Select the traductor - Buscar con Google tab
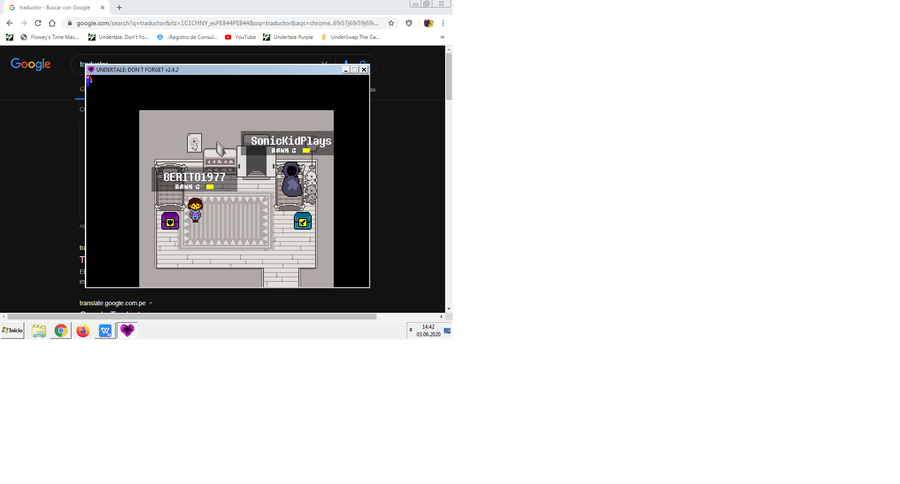 coord(55,7)
